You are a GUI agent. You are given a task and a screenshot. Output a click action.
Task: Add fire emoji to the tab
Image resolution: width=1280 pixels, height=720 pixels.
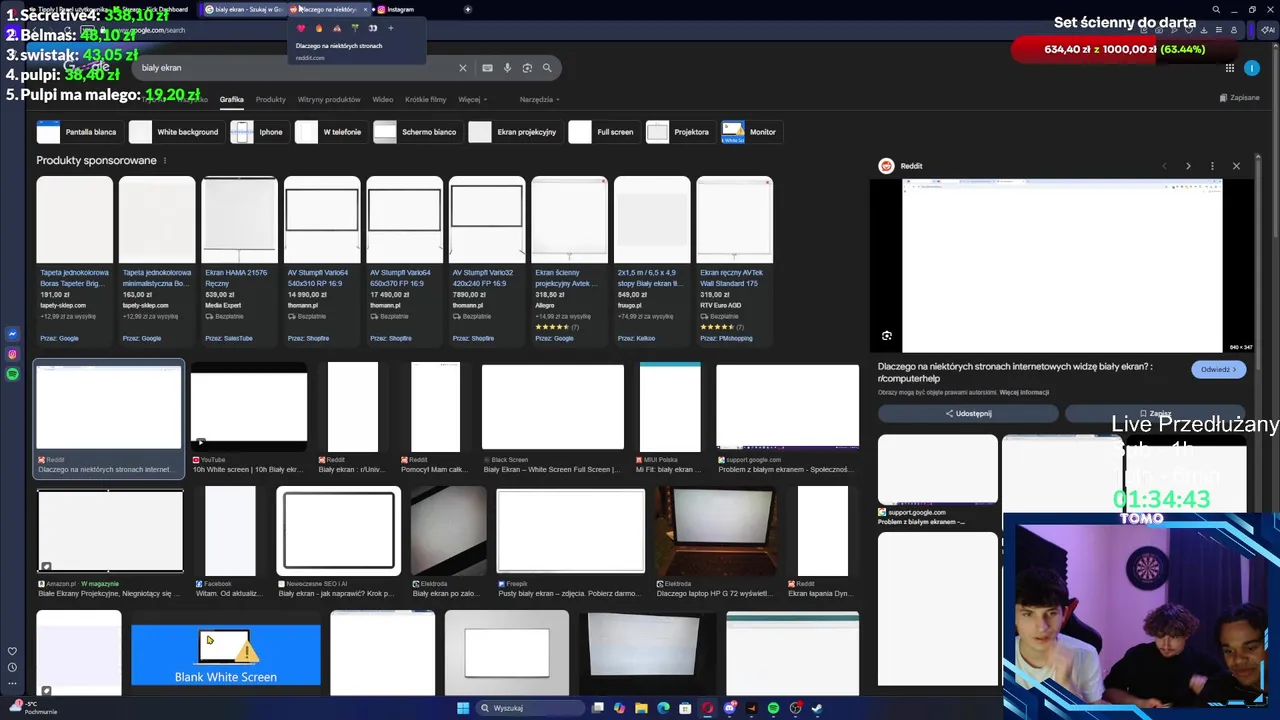[319, 28]
